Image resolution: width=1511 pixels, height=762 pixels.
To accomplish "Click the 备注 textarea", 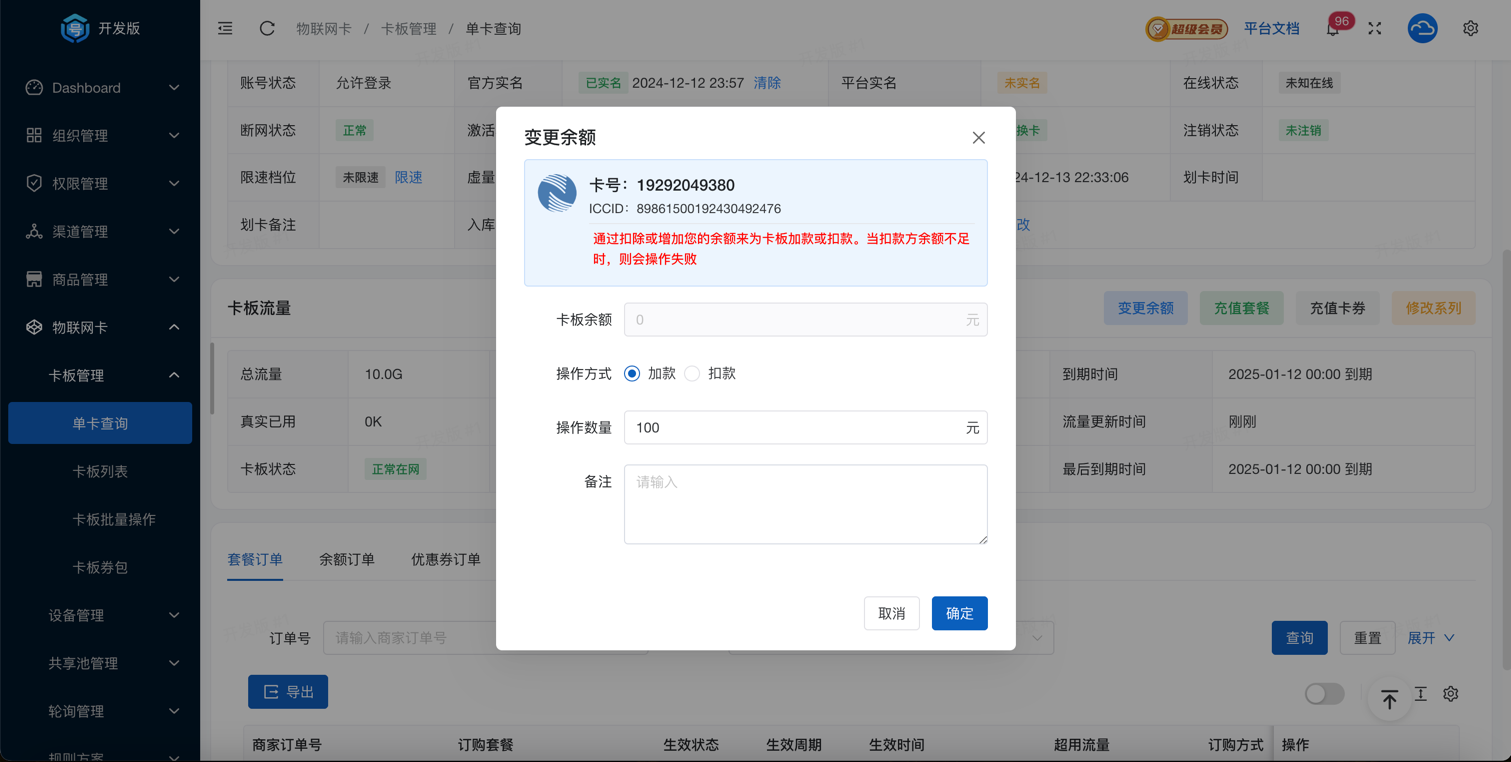I will [805, 504].
